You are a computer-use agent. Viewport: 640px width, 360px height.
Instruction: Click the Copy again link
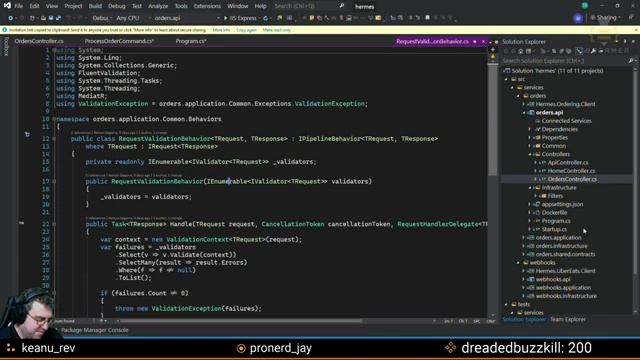[x=247, y=30]
